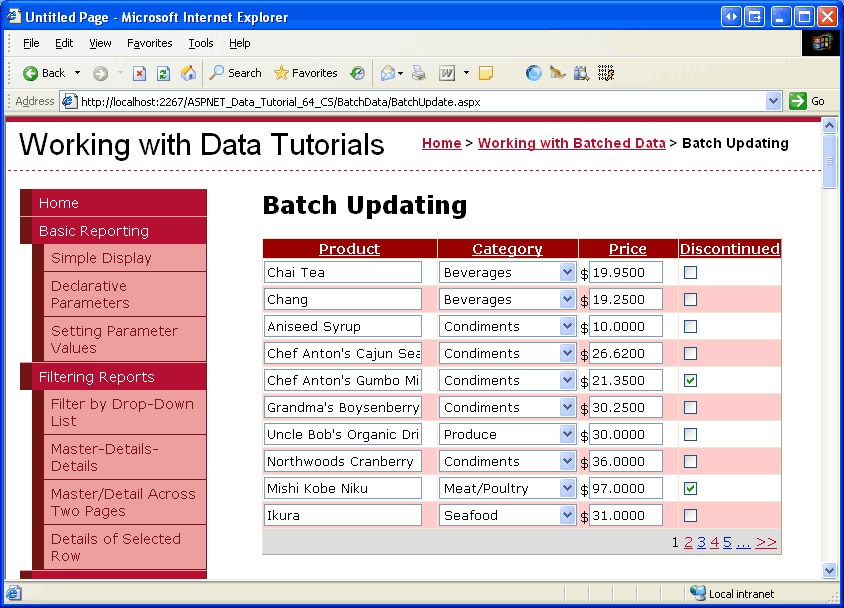Click the price field for Chang

pyautogui.click(x=625, y=299)
